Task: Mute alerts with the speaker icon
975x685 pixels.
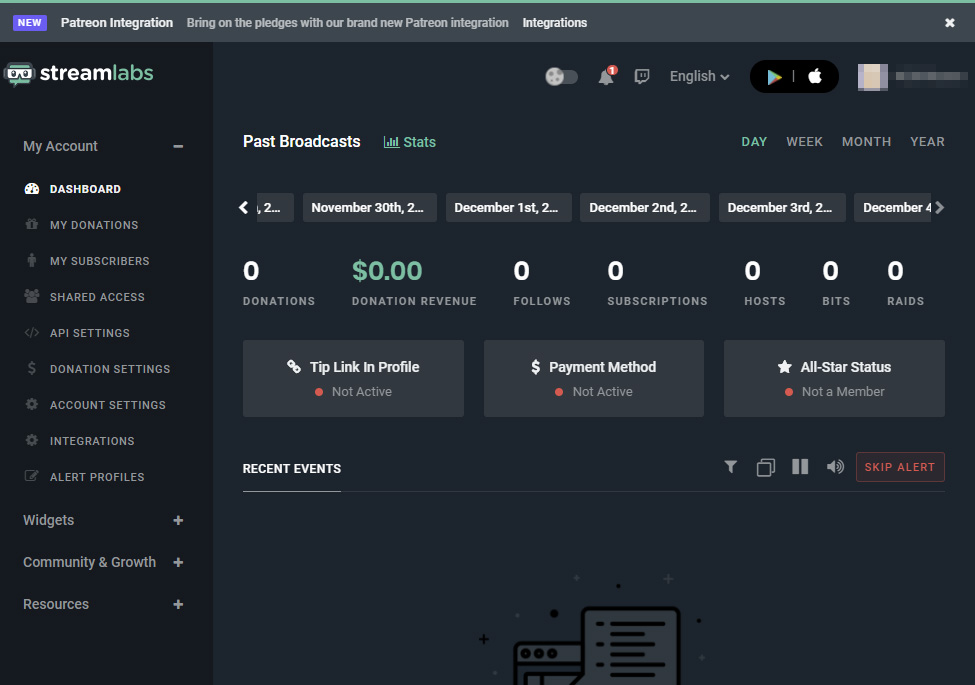Action: (x=835, y=467)
